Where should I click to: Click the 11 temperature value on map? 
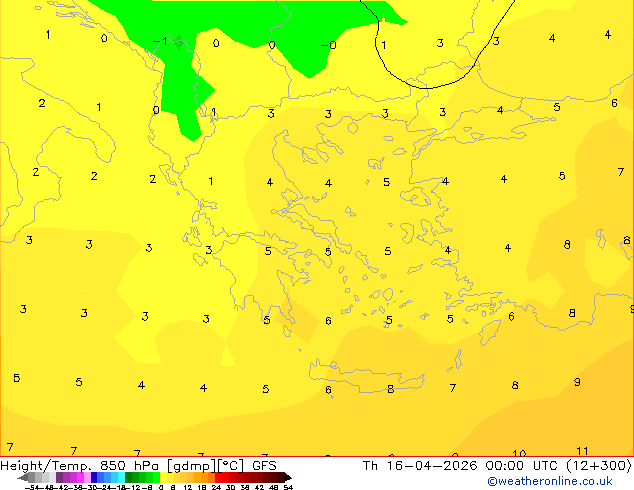coord(582,451)
